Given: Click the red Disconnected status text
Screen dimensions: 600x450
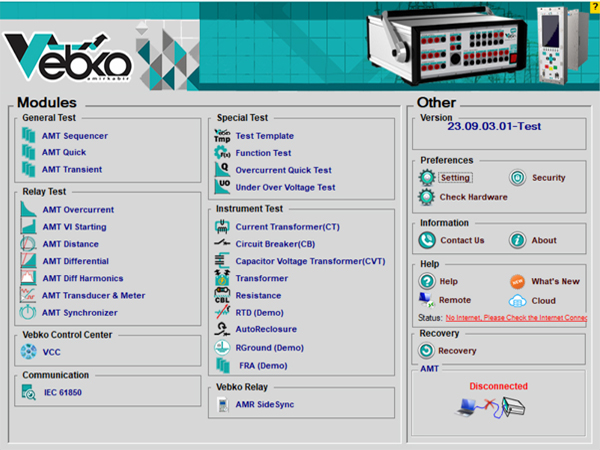Looking at the screenshot, I should (498, 386).
